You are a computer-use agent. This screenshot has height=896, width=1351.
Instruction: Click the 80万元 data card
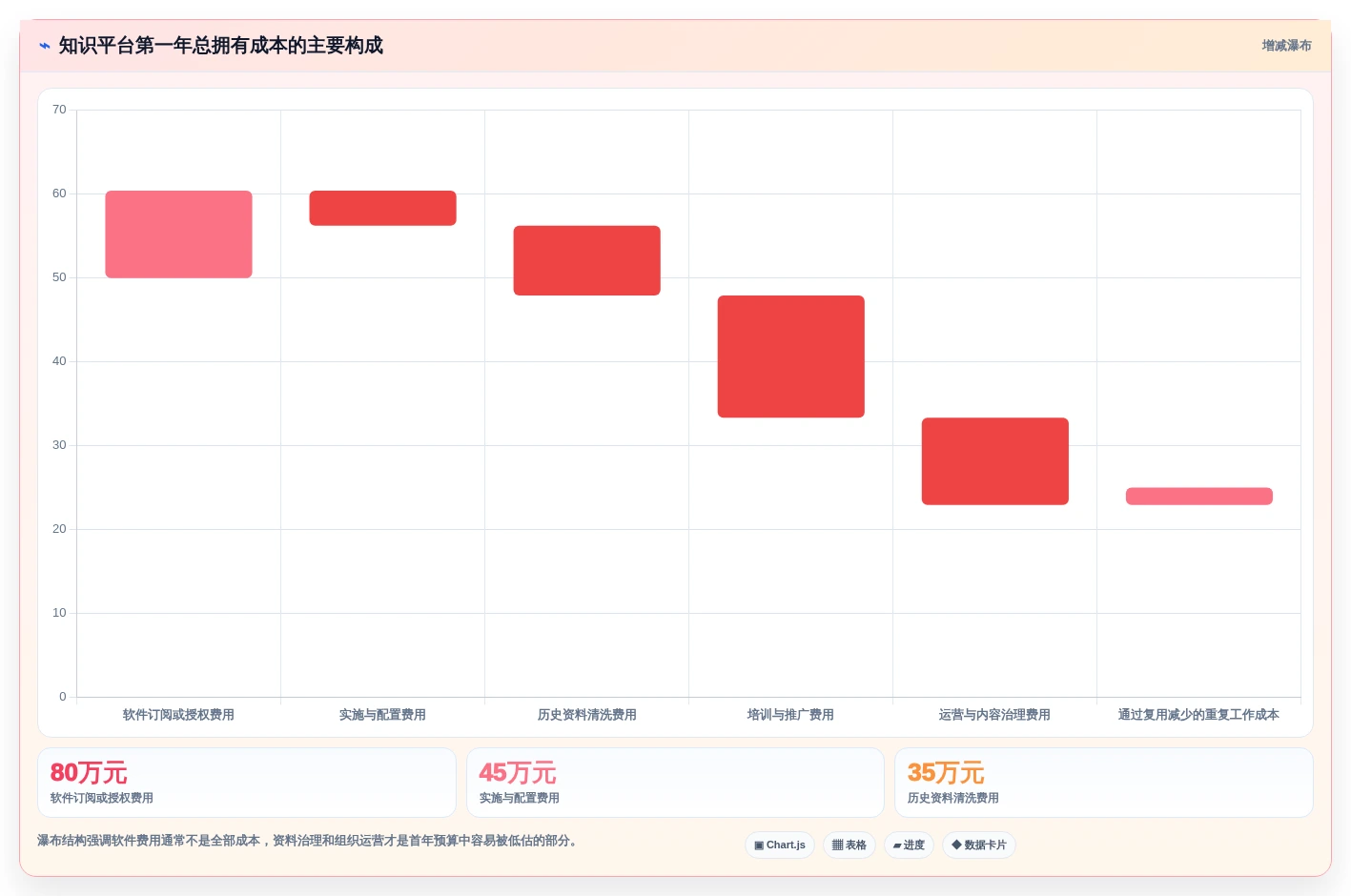click(x=247, y=783)
